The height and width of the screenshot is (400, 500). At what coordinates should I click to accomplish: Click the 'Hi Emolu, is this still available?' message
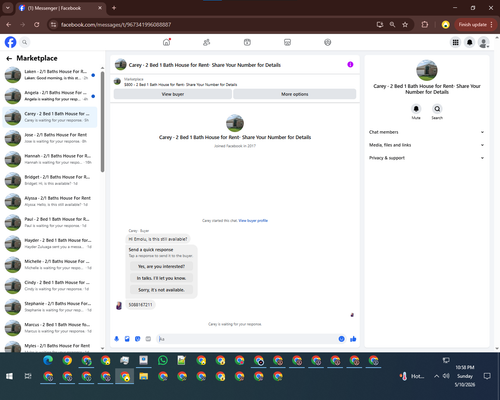click(x=158, y=239)
